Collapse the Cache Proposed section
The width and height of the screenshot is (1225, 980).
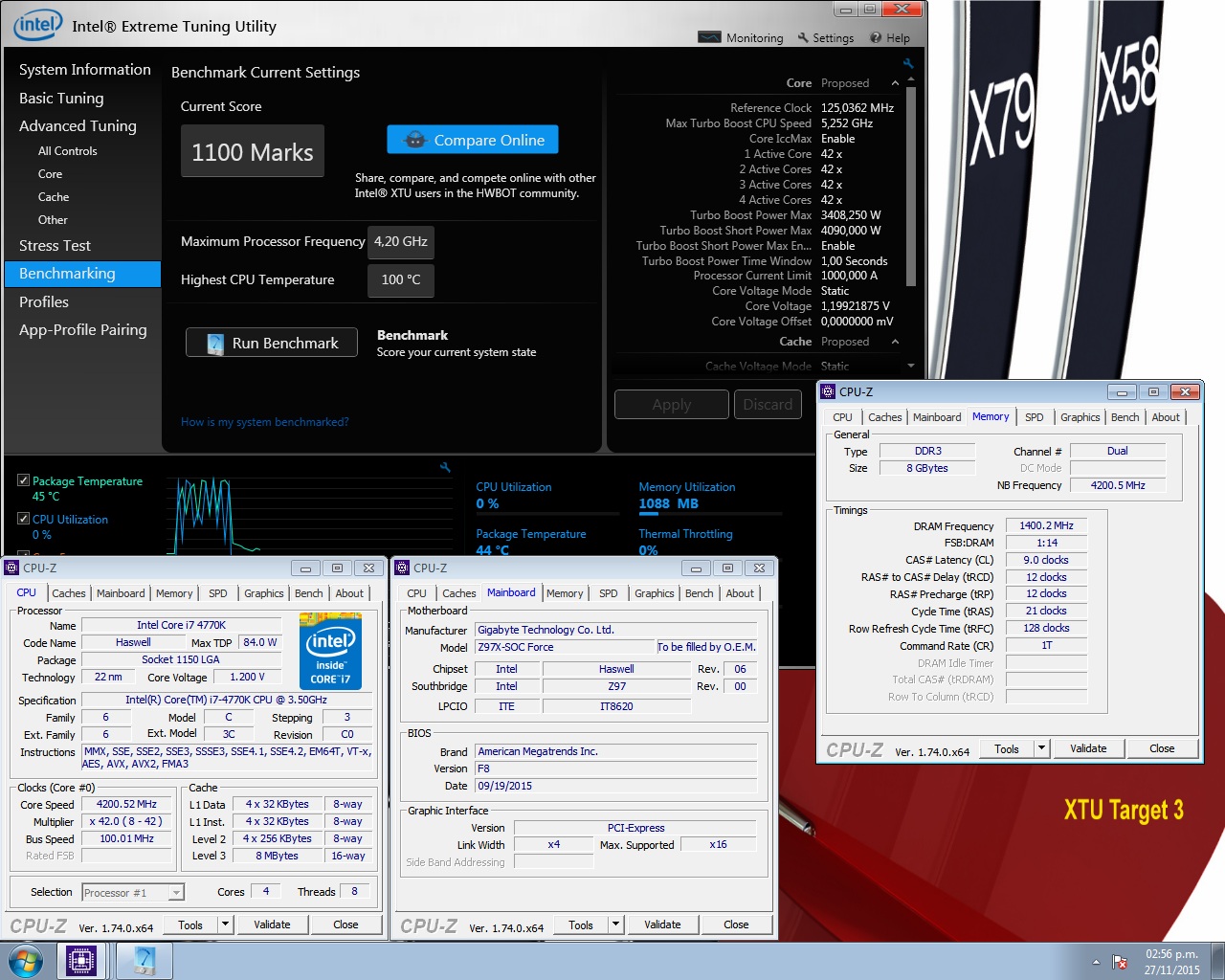tap(895, 342)
